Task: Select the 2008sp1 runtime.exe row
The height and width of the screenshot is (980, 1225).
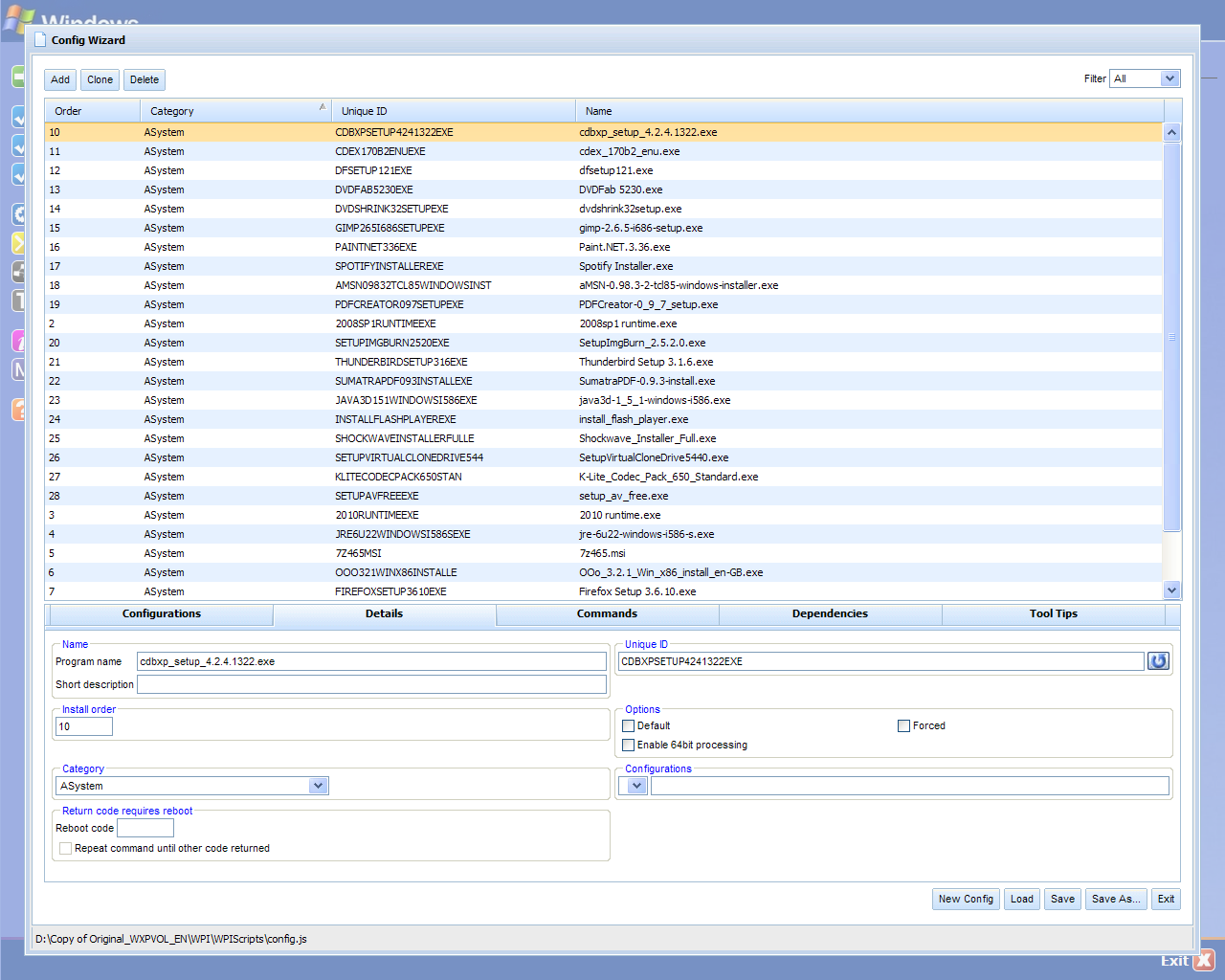Action: point(604,323)
